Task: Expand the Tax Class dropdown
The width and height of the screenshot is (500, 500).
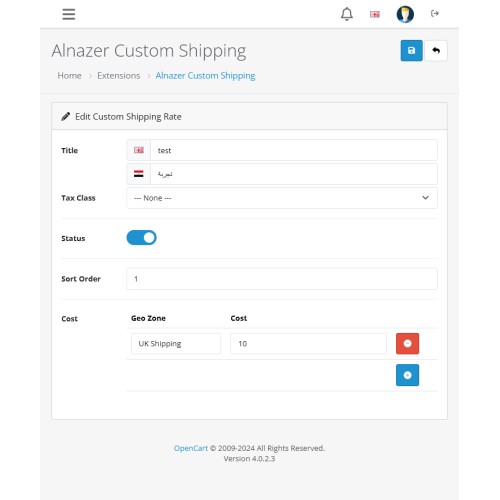Action: tap(282, 198)
